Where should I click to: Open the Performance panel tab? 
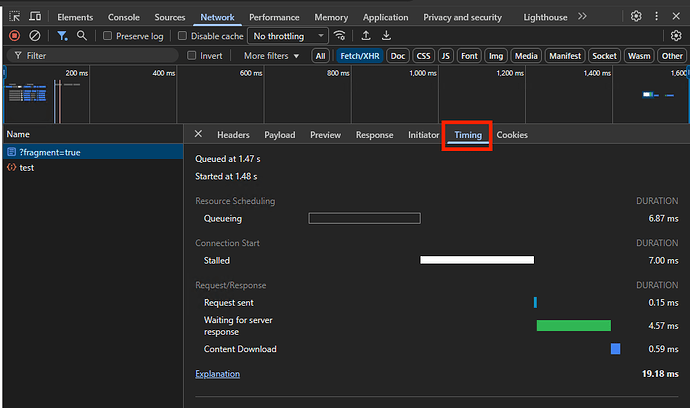274,17
